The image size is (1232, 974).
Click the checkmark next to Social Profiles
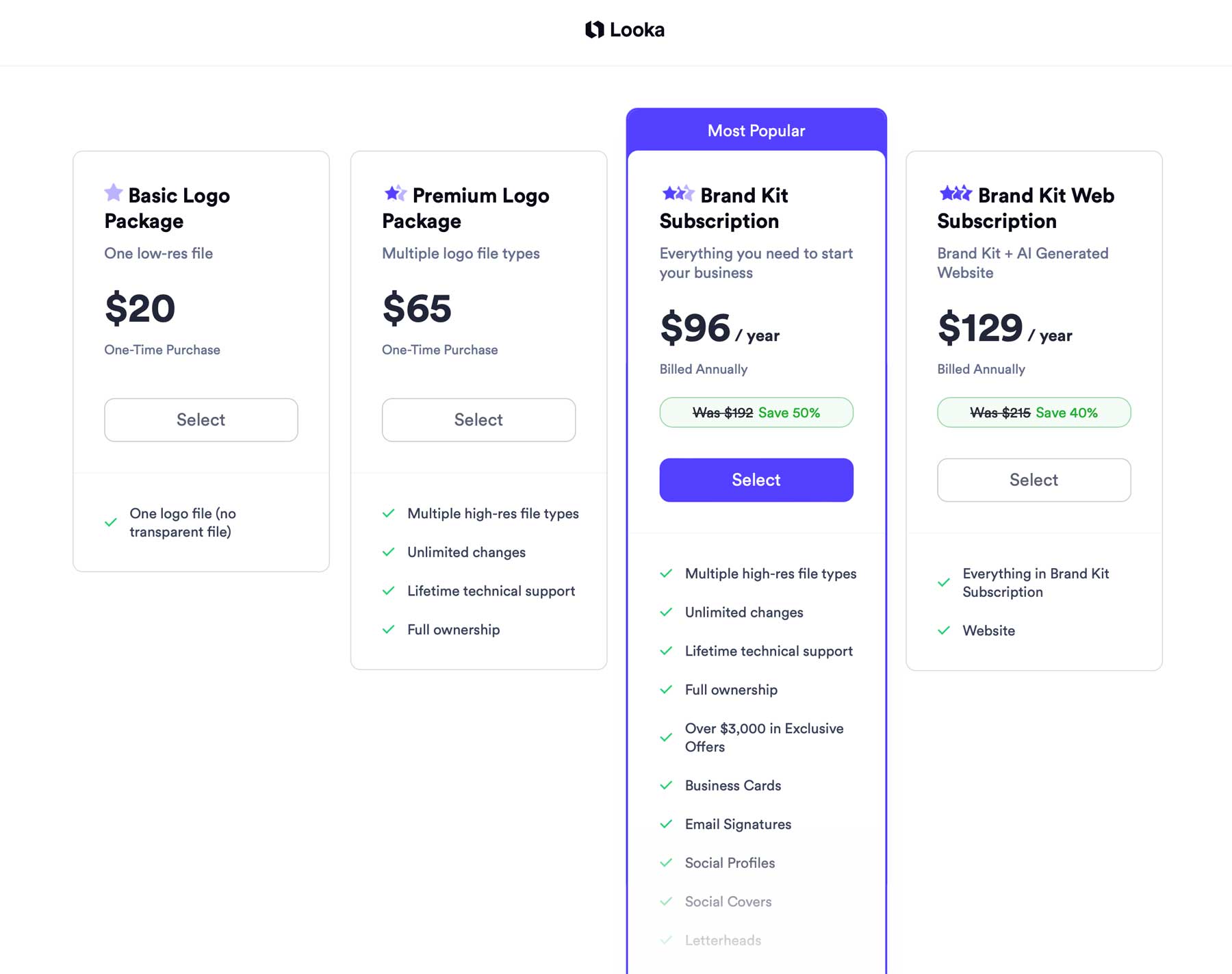[667, 863]
